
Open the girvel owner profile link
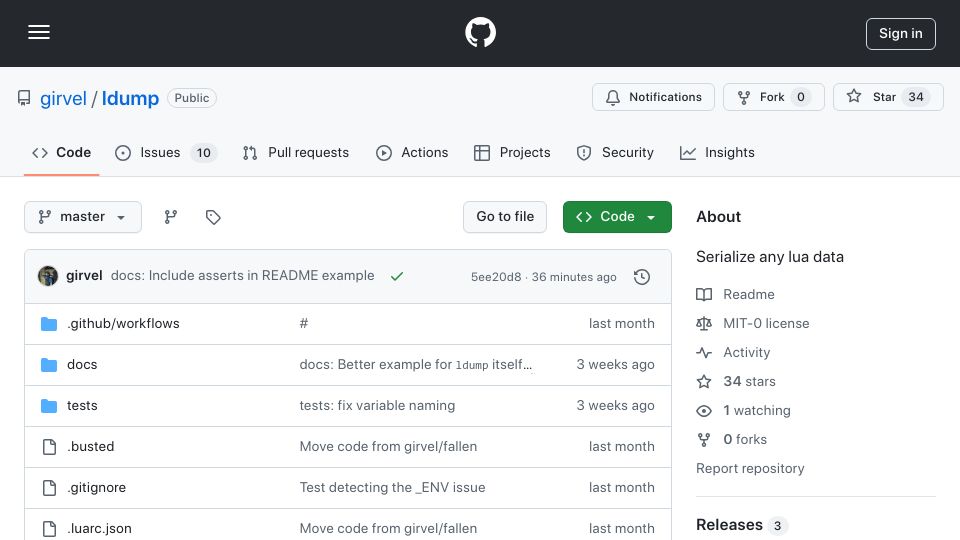pos(63,99)
